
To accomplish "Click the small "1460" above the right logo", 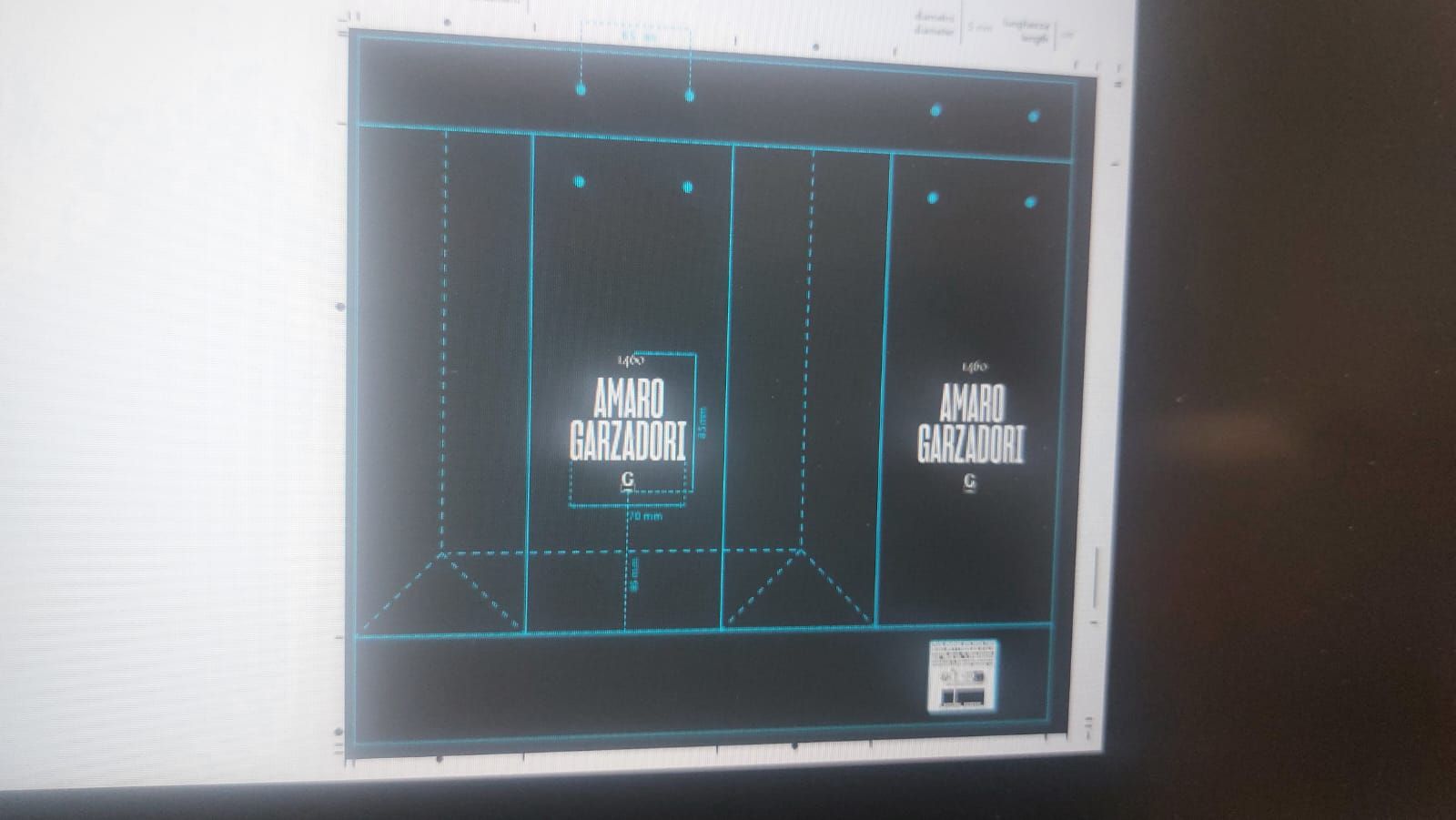I will point(975,367).
